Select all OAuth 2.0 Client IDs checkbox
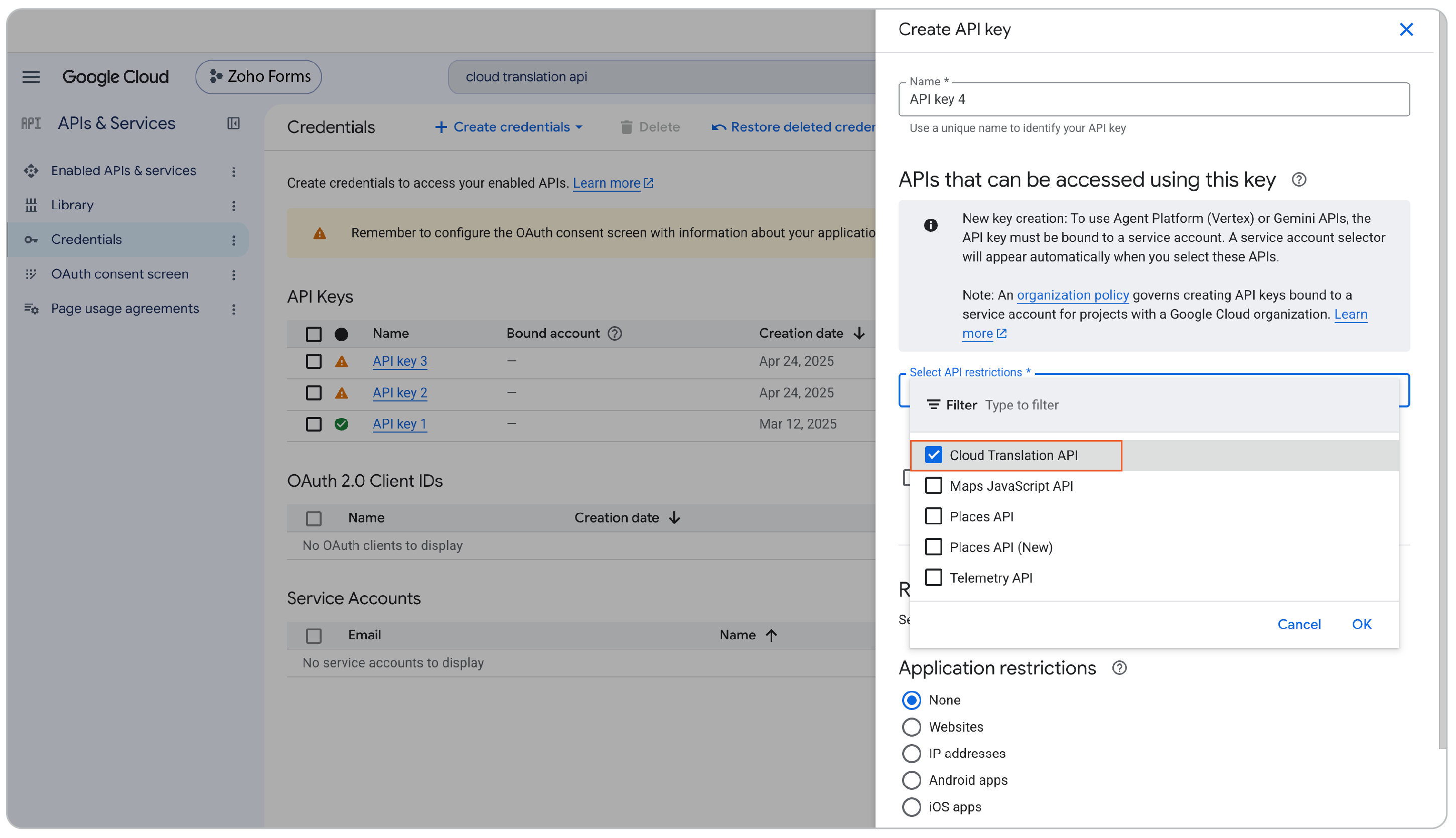This screenshot has height=838, width=1456. [x=314, y=518]
